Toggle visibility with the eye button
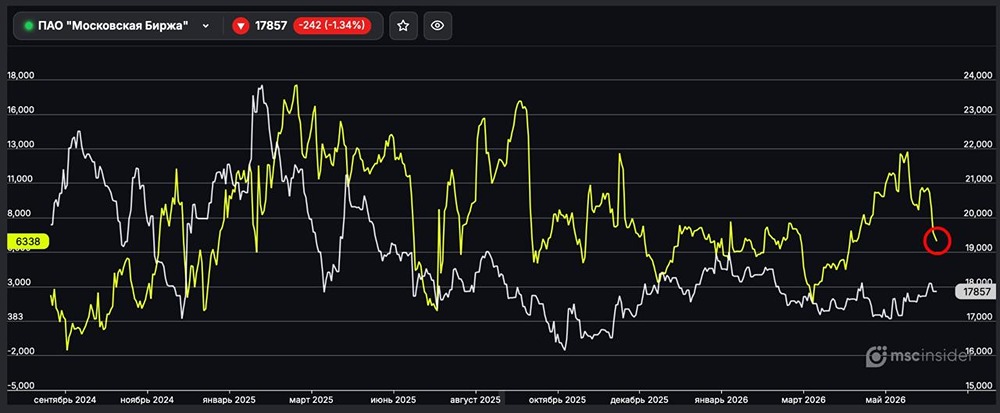Screen dimensions: 1000x413 [x=438, y=25]
